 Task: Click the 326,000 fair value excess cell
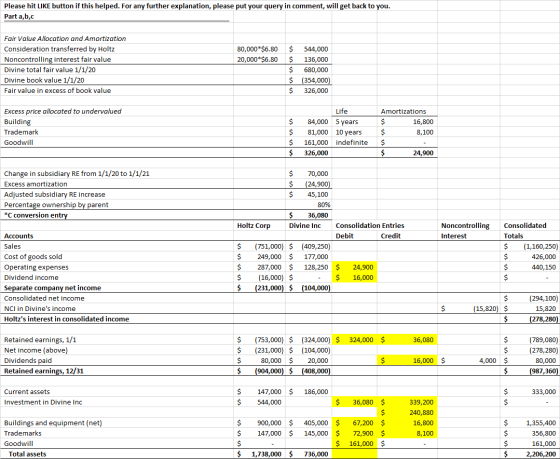point(309,90)
